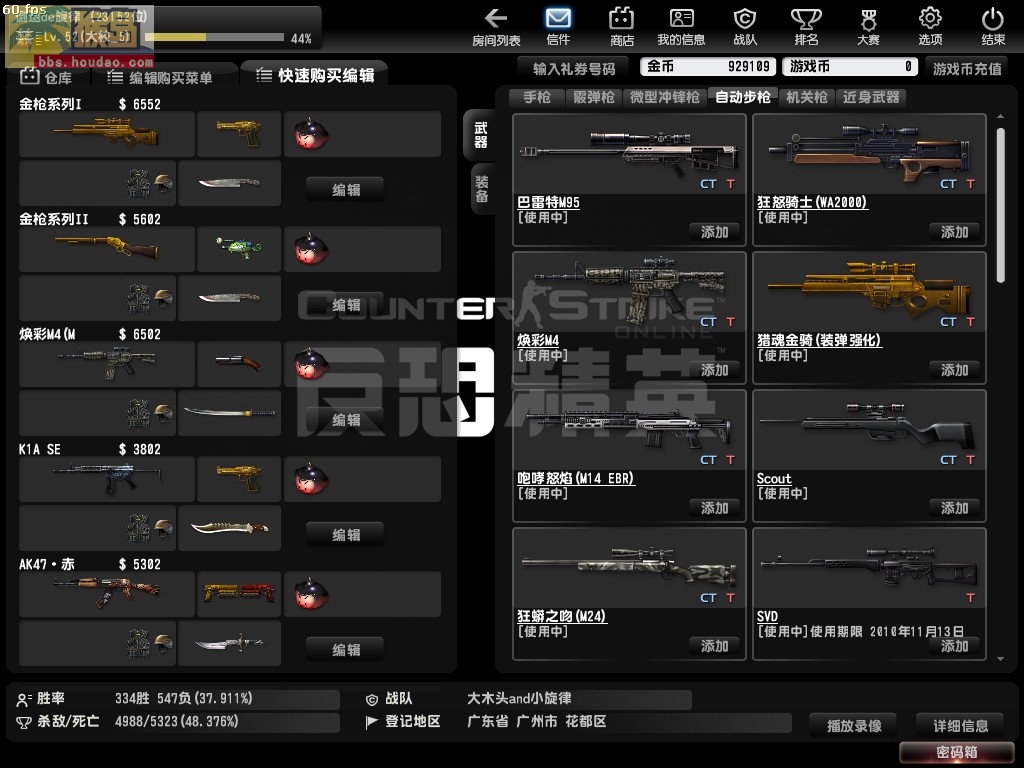The height and width of the screenshot is (768, 1024).
Task: Add 猎魂金骑 to the loadout
Action: point(954,370)
